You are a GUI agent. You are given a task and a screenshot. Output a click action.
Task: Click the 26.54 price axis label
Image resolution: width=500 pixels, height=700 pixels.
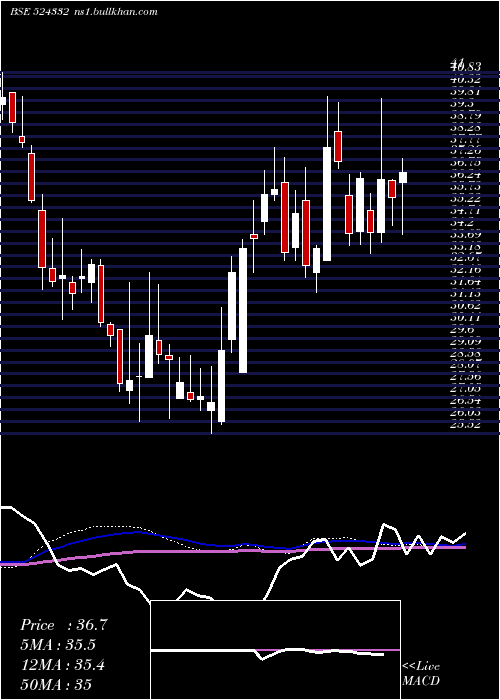click(x=466, y=401)
